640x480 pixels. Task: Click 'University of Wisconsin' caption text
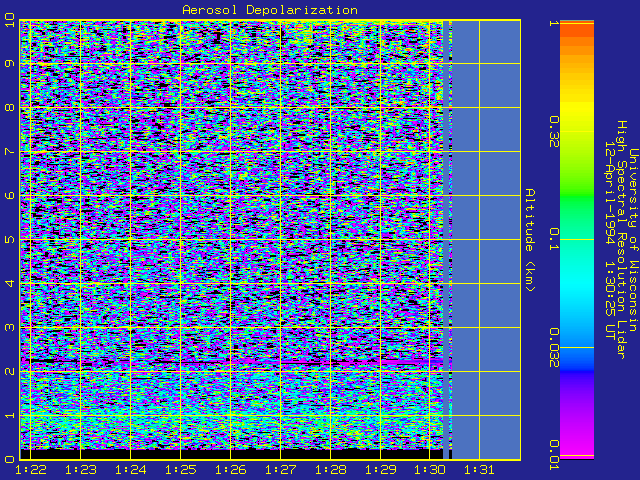point(633,240)
